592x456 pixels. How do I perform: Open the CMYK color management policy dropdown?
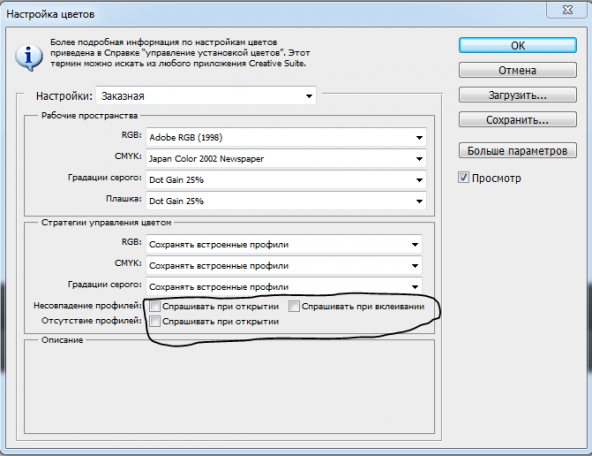point(284,265)
